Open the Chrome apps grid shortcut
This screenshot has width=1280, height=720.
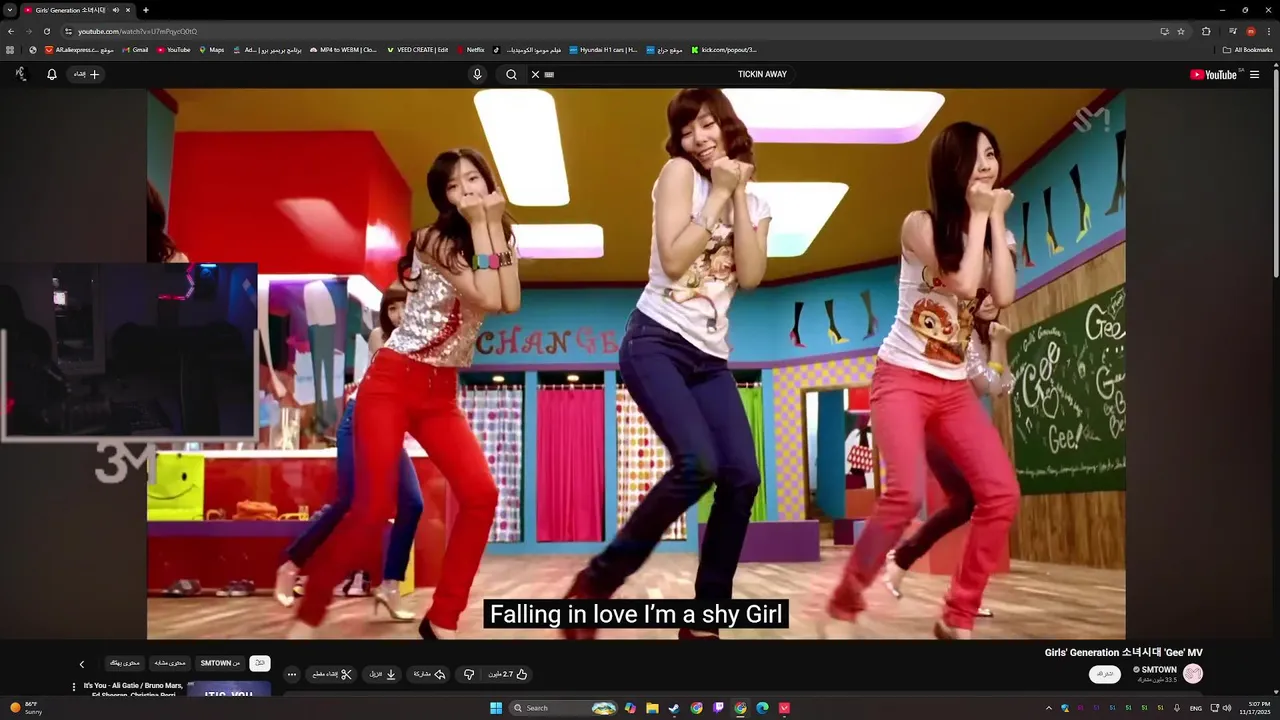(10, 50)
